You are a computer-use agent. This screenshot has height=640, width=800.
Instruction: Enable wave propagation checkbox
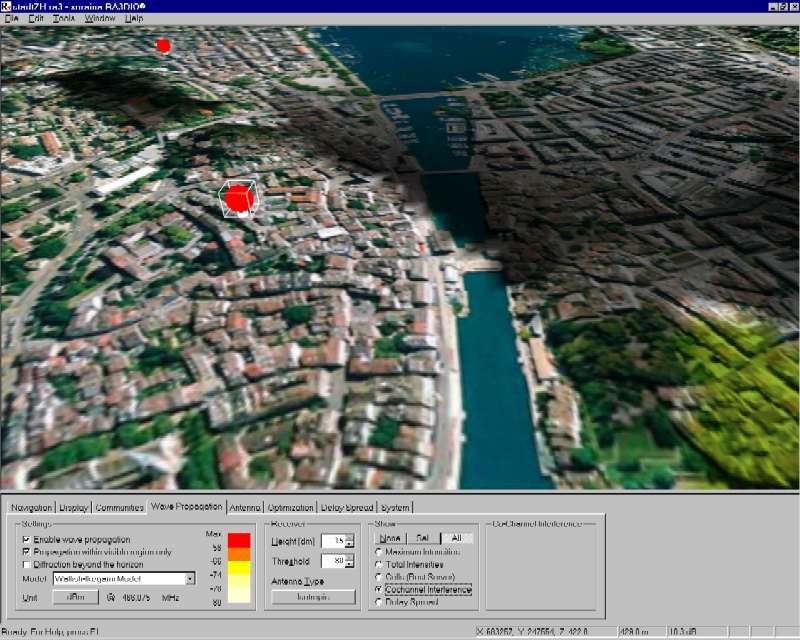click(26, 539)
